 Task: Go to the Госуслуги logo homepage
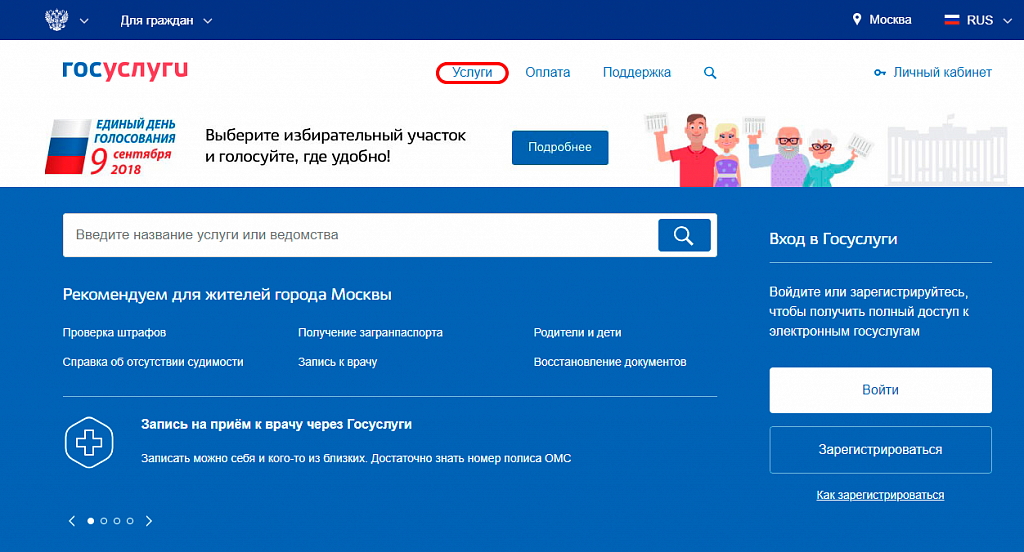125,71
